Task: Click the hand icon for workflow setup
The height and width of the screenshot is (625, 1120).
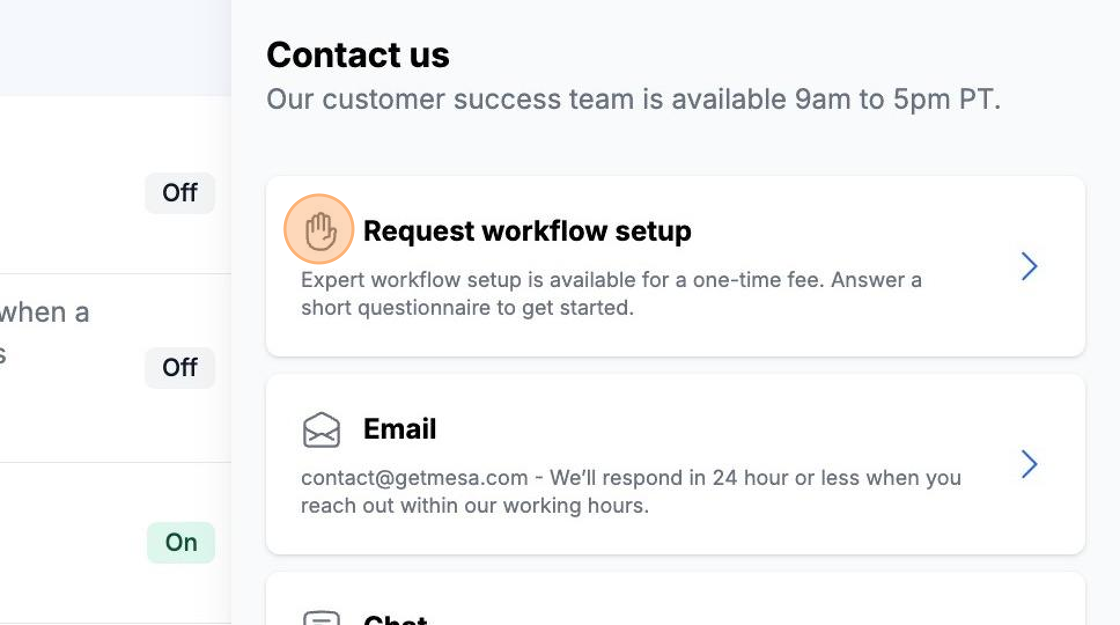Action: [320, 231]
